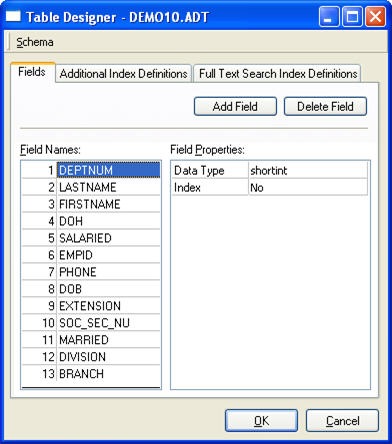392x444 pixels.
Task: Select the MARRIED field
Action: (109, 340)
